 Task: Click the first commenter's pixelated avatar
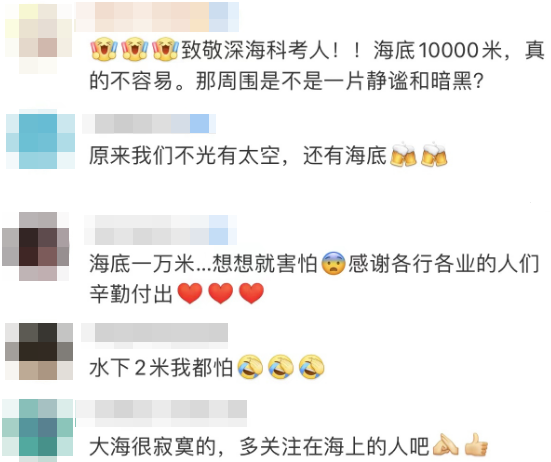(x=38, y=38)
